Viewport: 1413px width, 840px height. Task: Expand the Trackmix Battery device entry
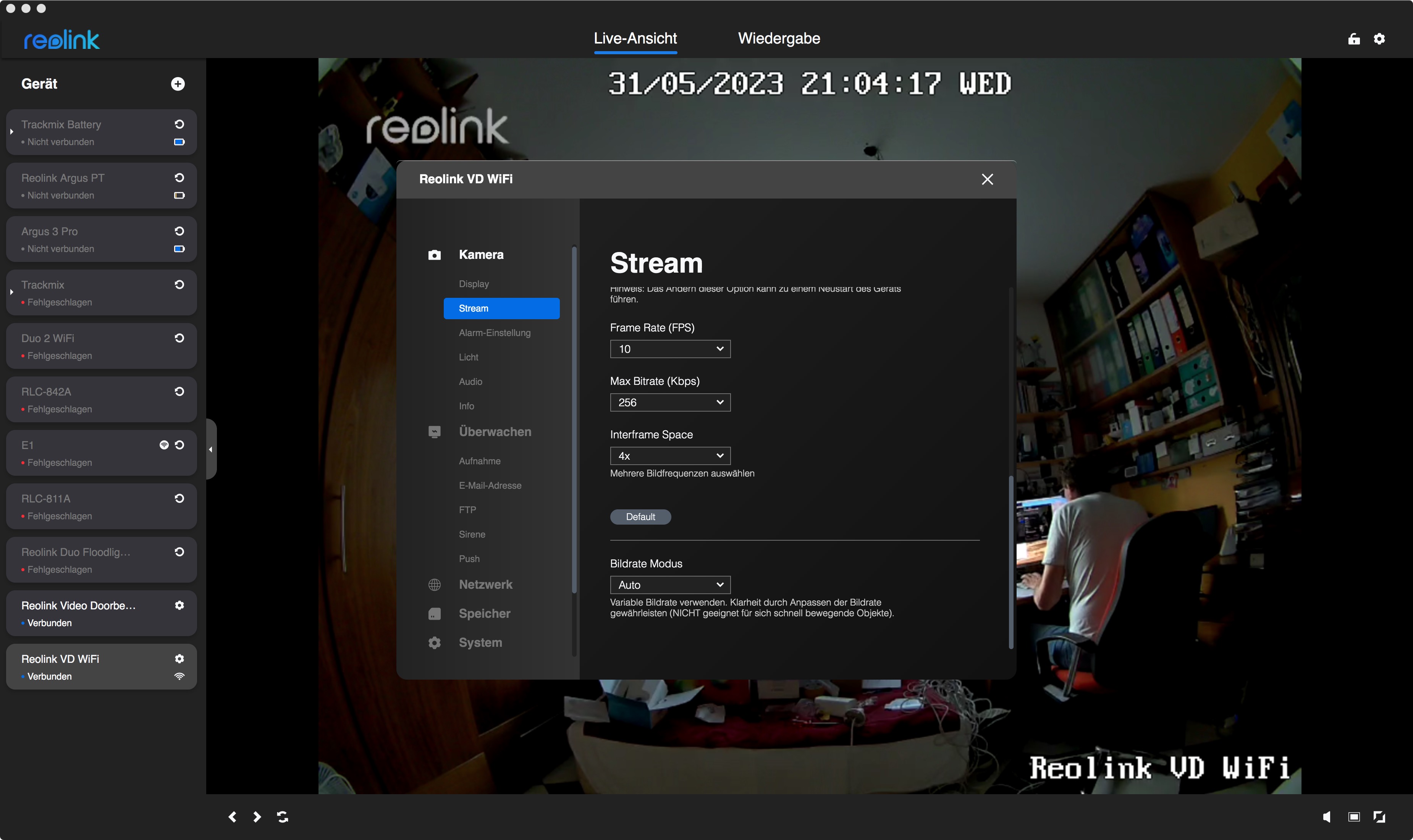[11, 132]
